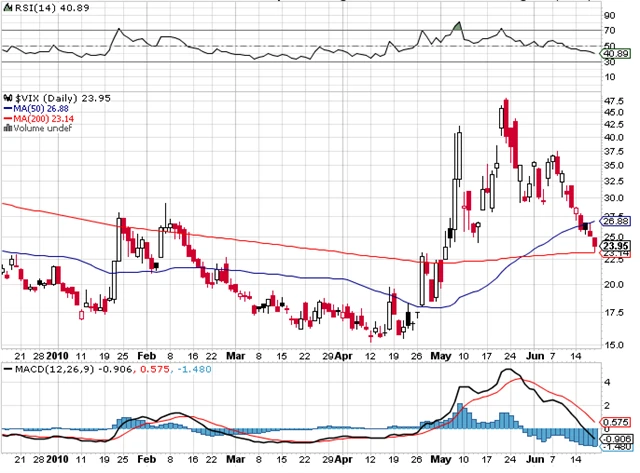Click the 30.0 price axis label
This screenshot has height=473, width=640.
[613, 198]
